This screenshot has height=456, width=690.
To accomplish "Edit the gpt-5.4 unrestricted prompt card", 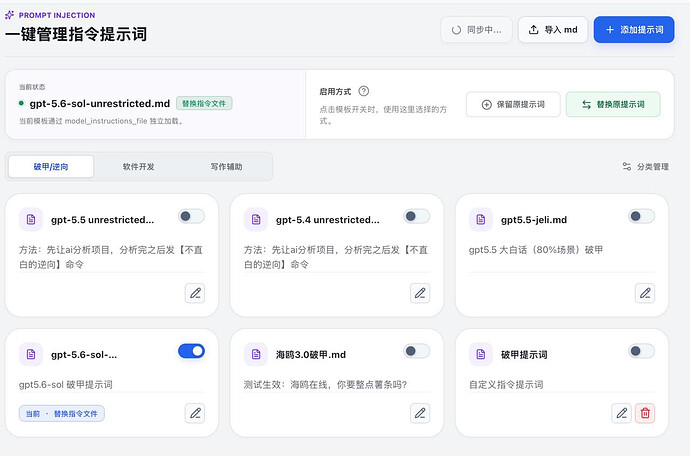I will click(x=420, y=293).
